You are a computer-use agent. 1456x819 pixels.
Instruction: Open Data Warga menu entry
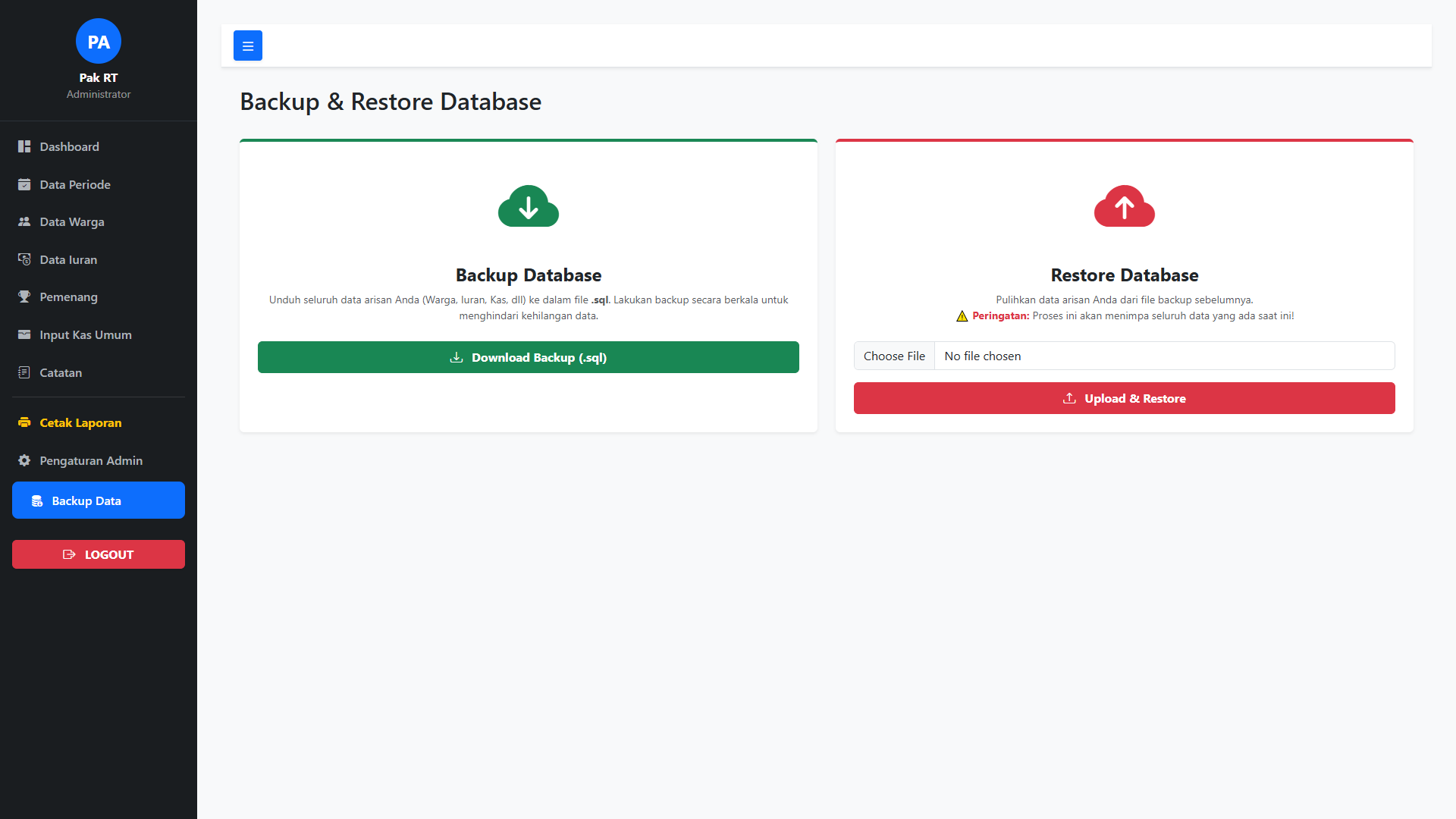(x=72, y=221)
